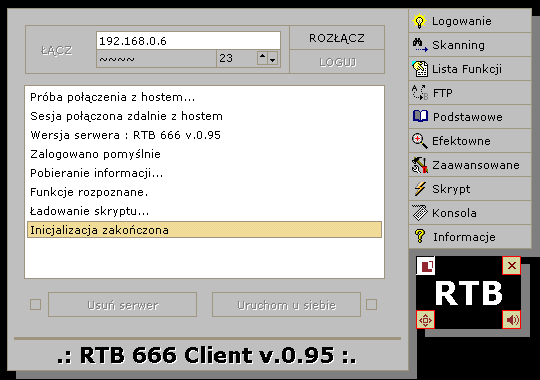
Task: Select log line 'Wersja serwera : RTB 666 v.0.95'
Action: [204, 135]
